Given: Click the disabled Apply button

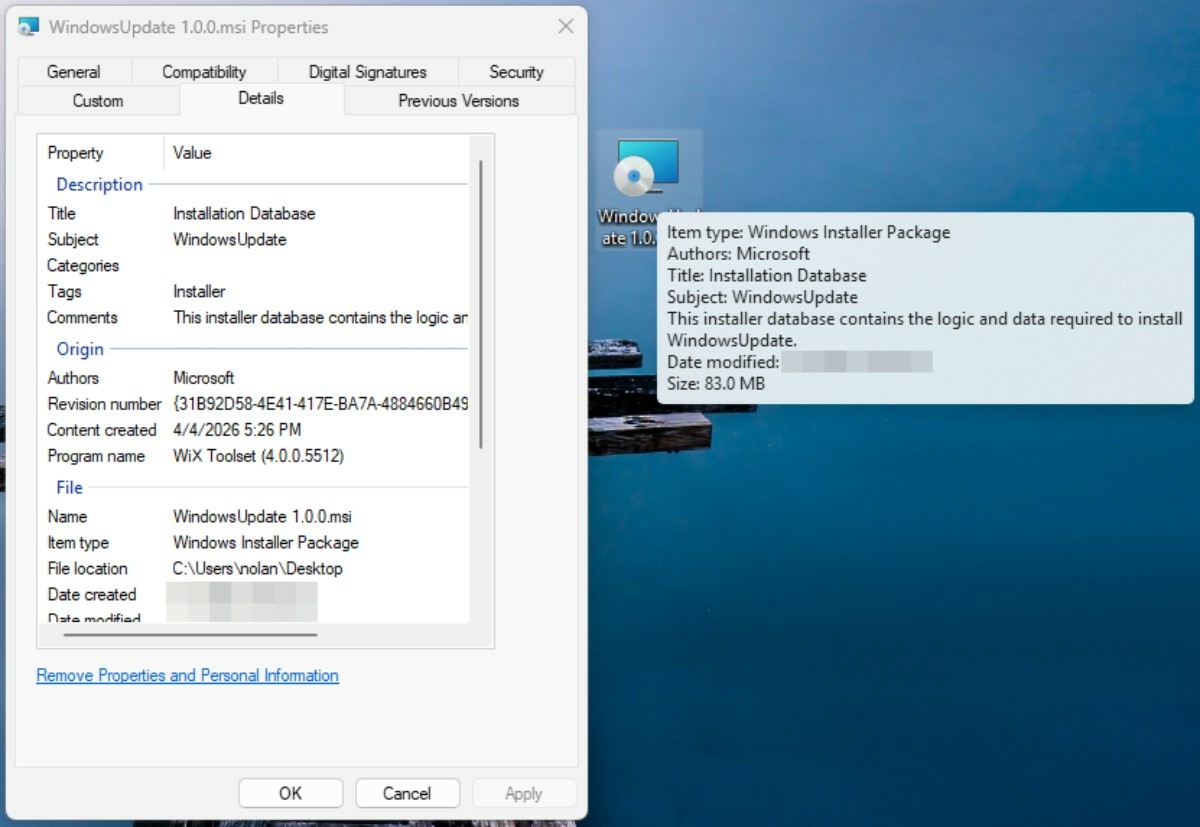Looking at the screenshot, I should click(x=524, y=793).
